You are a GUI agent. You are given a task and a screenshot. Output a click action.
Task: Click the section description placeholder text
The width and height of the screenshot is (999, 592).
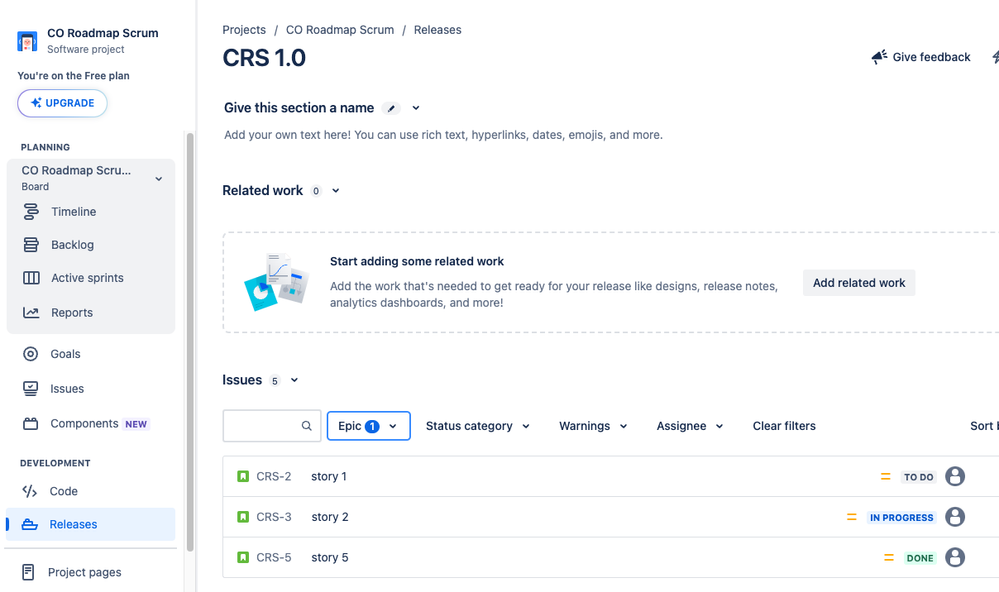click(x=443, y=135)
